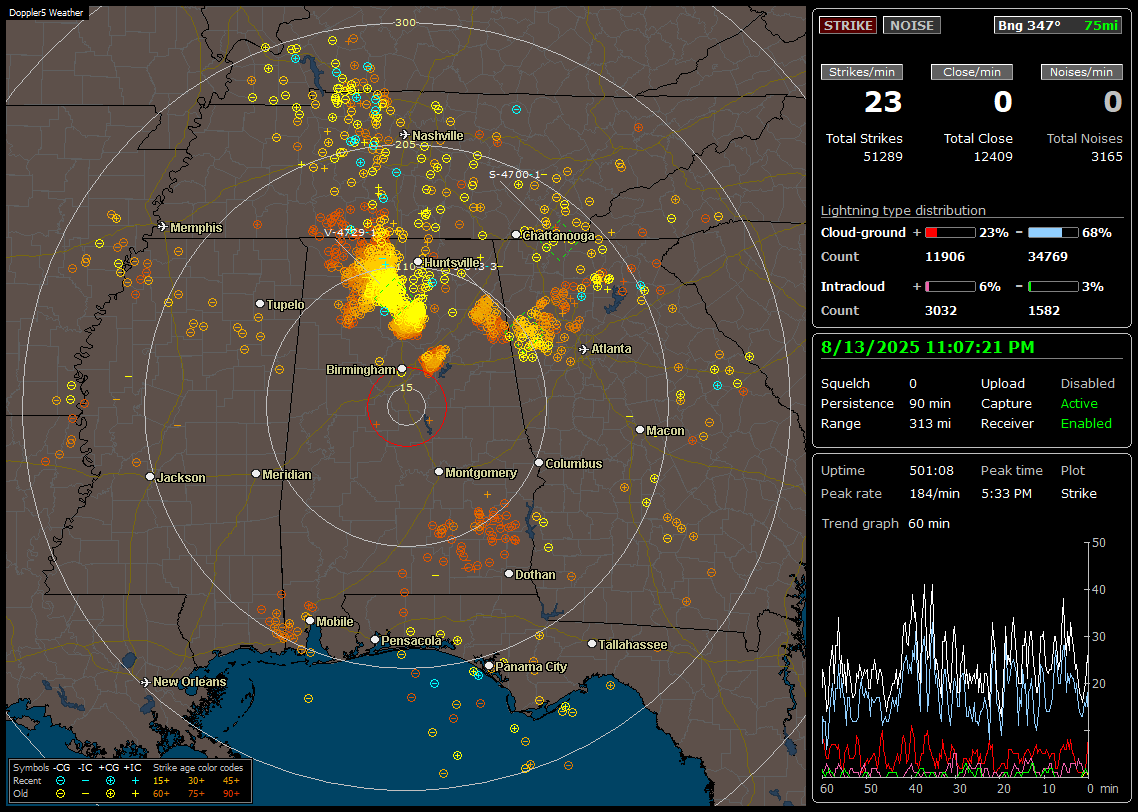
Task: Click the S-4700-1 storm cell label
Action: point(515,175)
